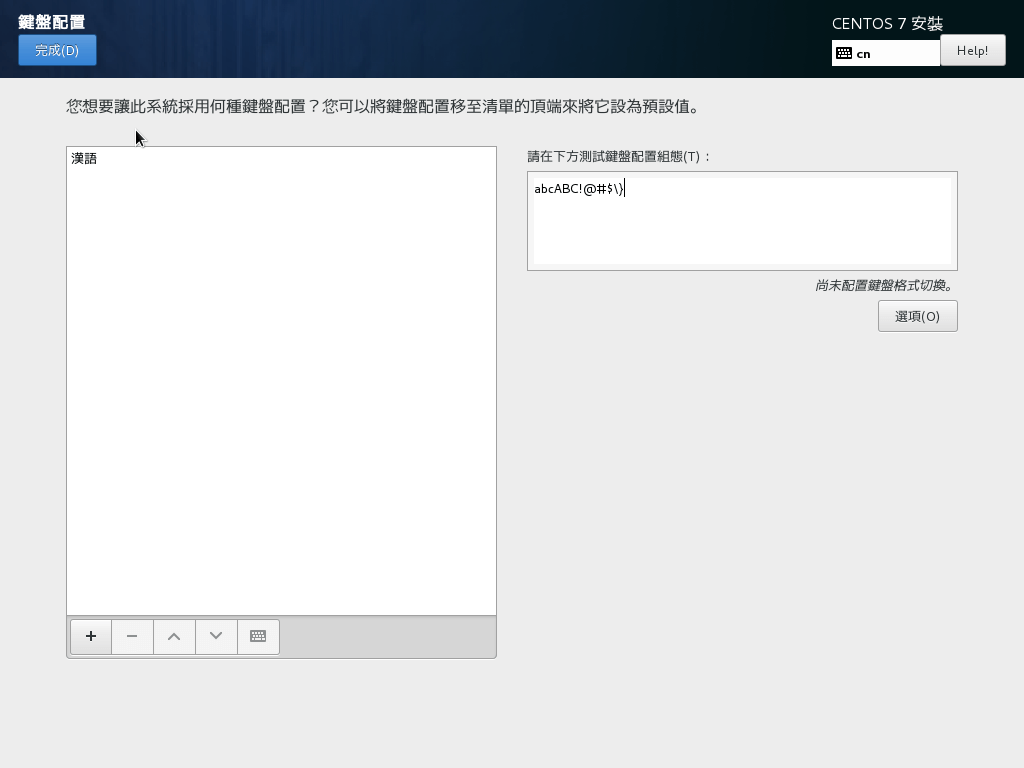Click the 尚未配置鍵盤格式切換 status text
Image resolution: width=1024 pixels, height=768 pixels.
884,286
